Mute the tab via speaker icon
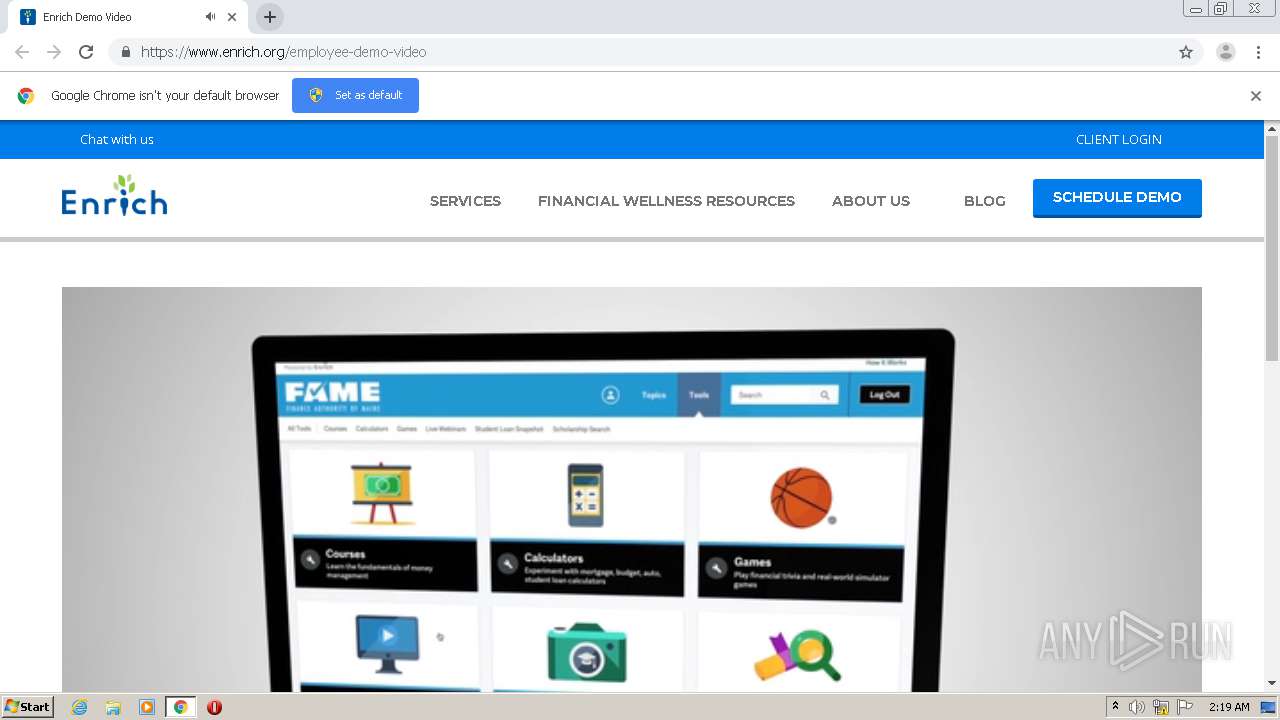Viewport: 1280px width, 720px height. pos(210,17)
